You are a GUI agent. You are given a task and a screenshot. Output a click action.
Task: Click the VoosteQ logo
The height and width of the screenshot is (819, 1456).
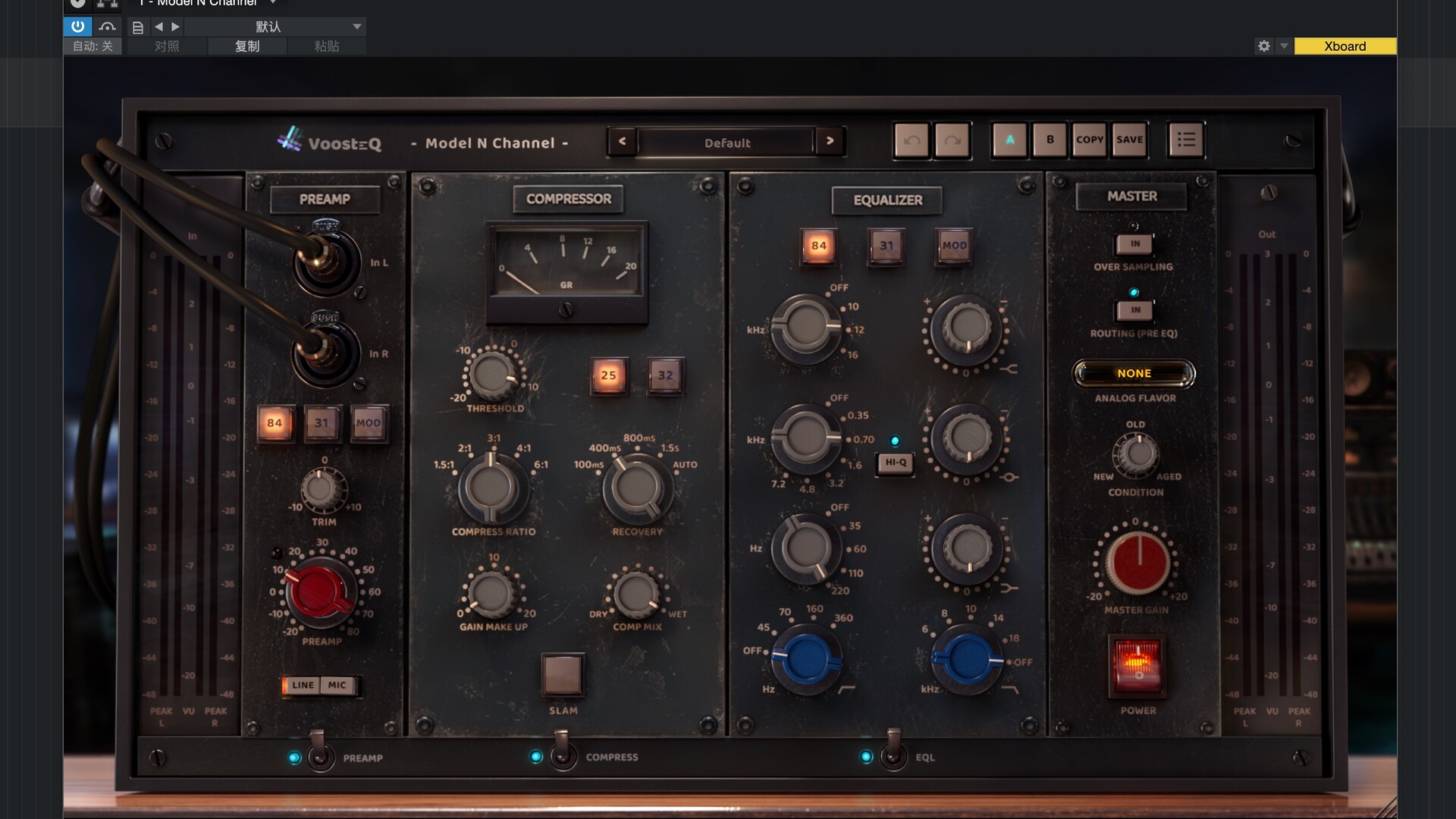(330, 141)
